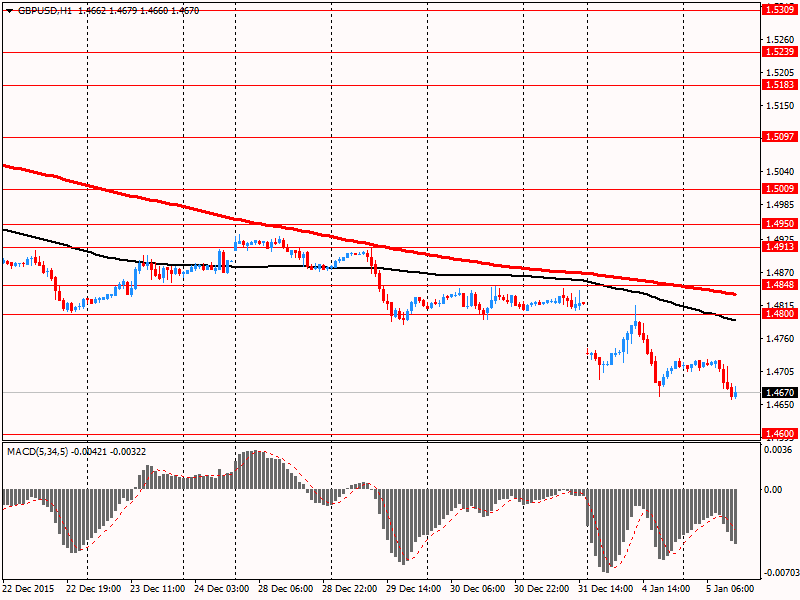800x600 pixels.
Task: Click the GBPUSD,H1 chart title text
Action: 45,10
